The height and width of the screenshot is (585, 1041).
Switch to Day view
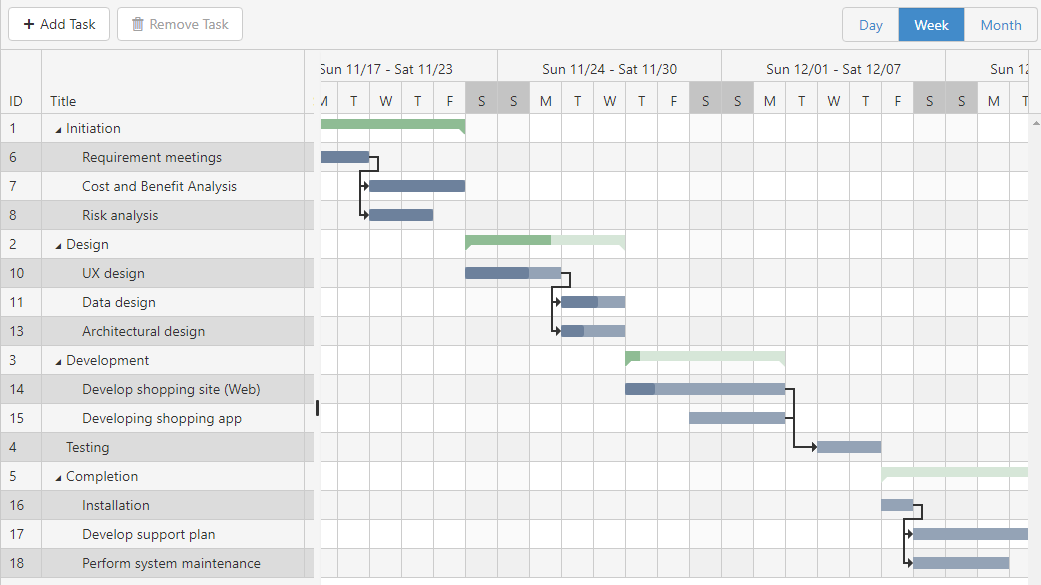(x=870, y=25)
